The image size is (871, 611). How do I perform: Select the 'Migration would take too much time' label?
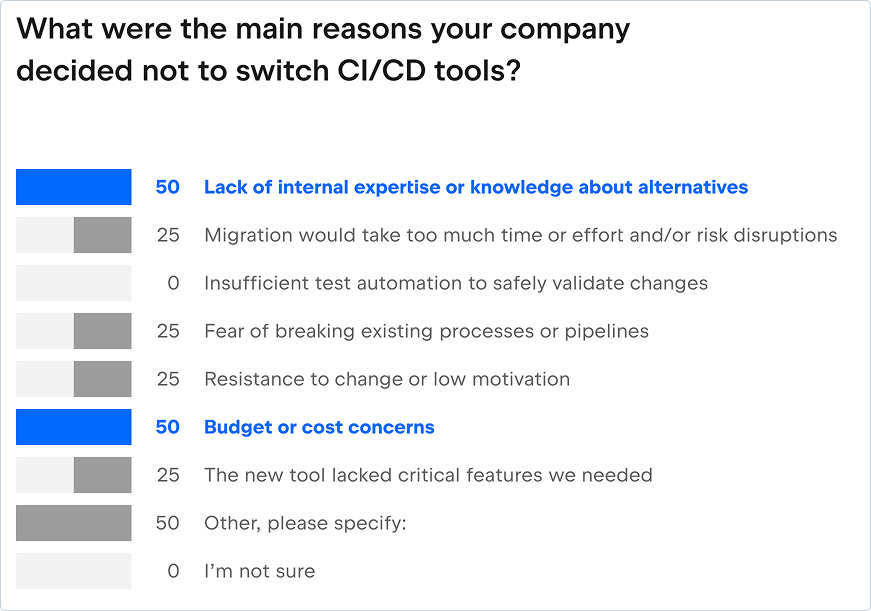tap(520, 235)
